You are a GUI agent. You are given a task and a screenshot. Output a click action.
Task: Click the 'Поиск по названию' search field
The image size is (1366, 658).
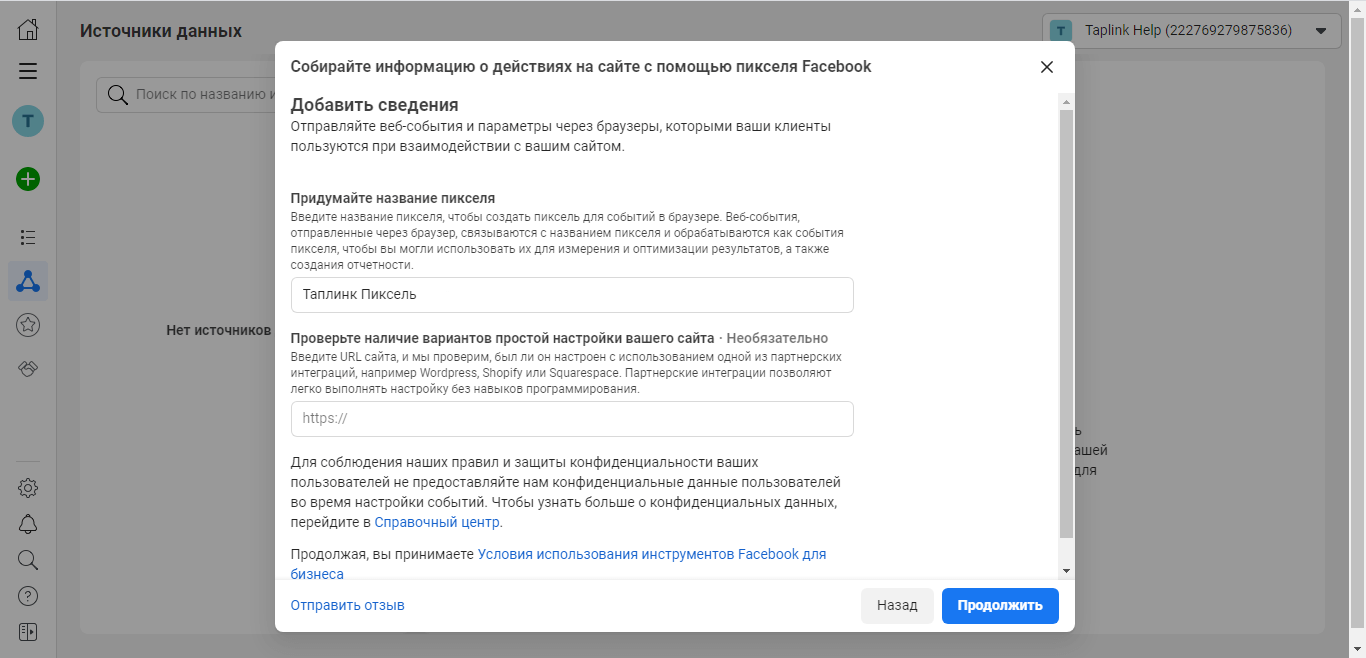coord(185,95)
